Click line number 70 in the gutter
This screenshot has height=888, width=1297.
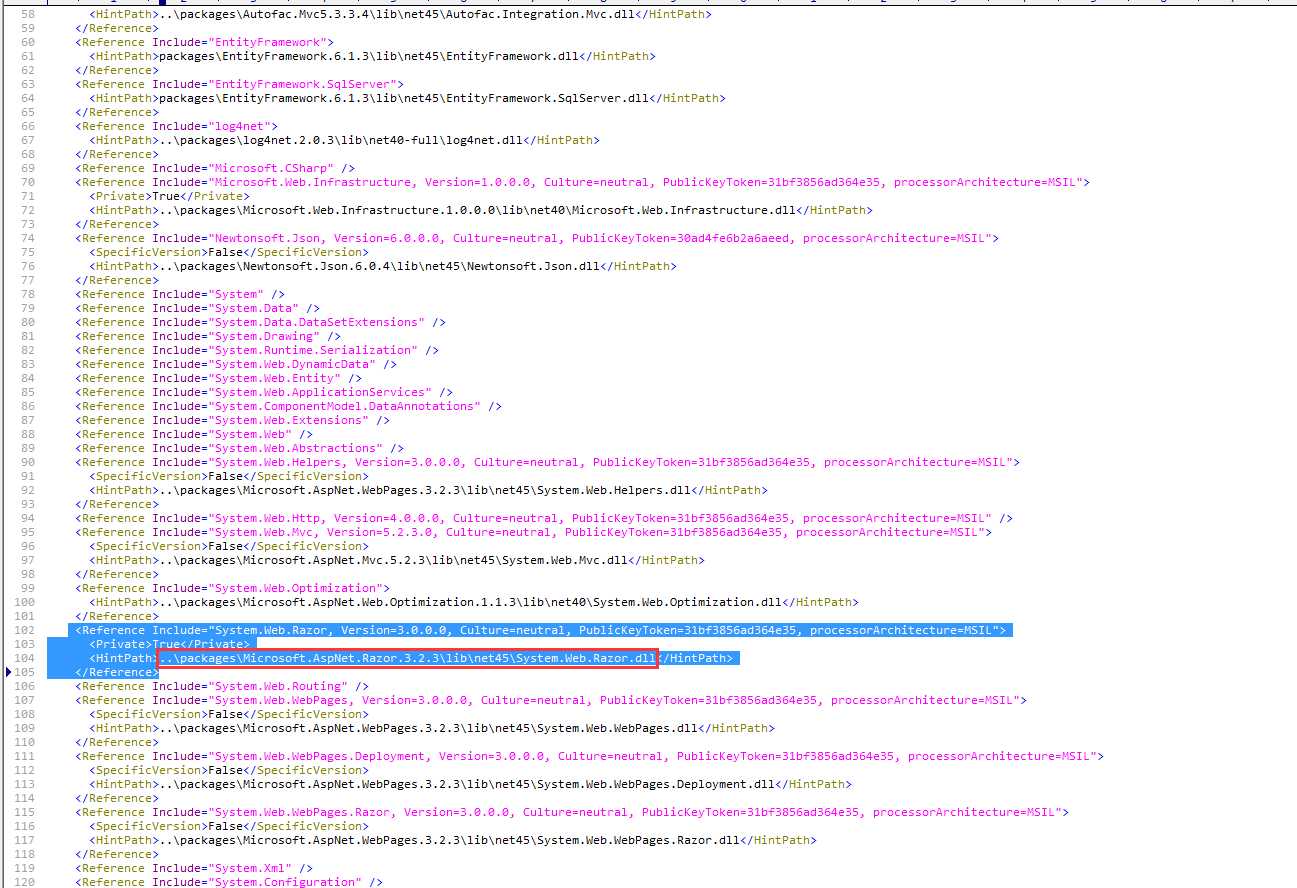coord(27,182)
